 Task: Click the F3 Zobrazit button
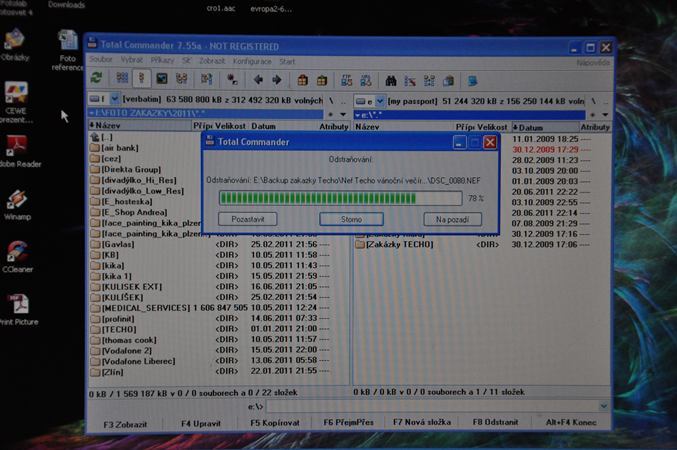click(x=125, y=425)
